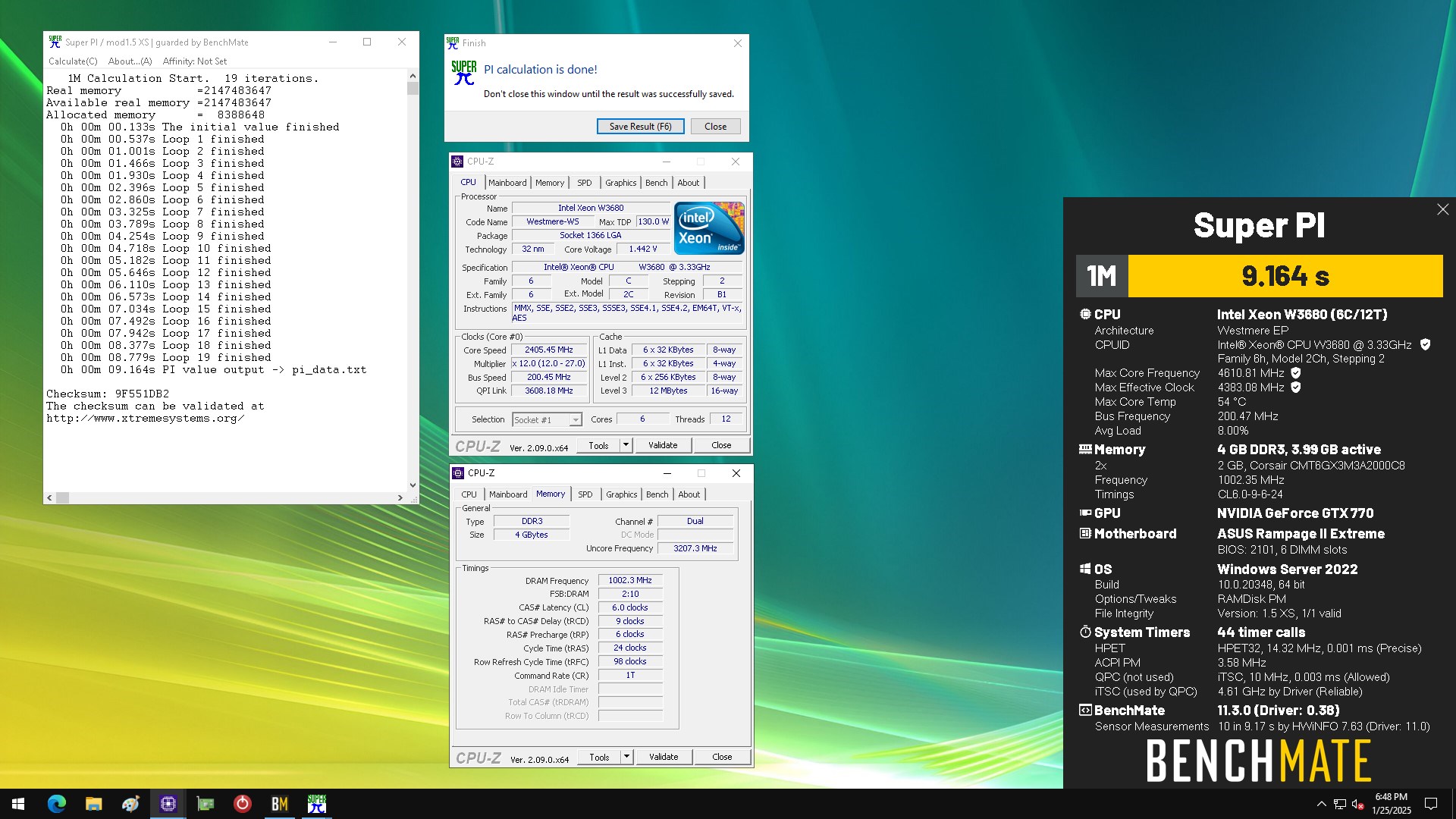
Task: Click Super PI vertical scrollbar up arrow
Action: [x=413, y=76]
